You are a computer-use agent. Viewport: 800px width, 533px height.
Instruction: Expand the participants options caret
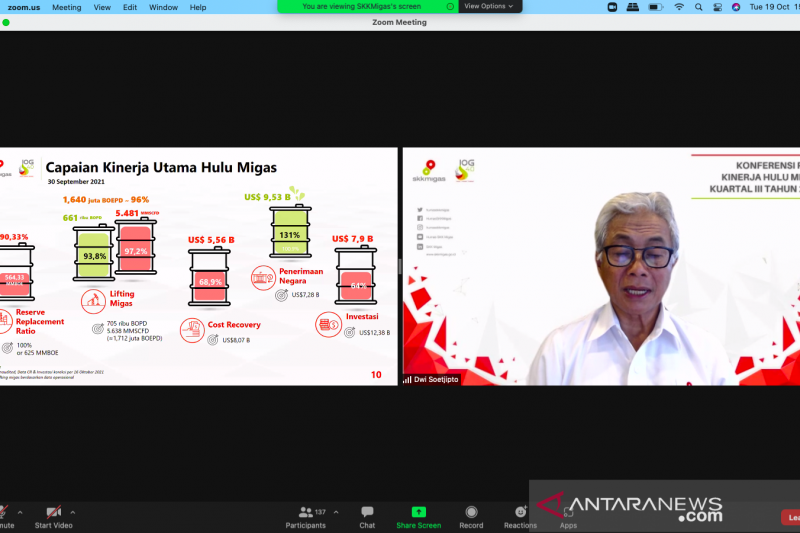[x=336, y=512]
